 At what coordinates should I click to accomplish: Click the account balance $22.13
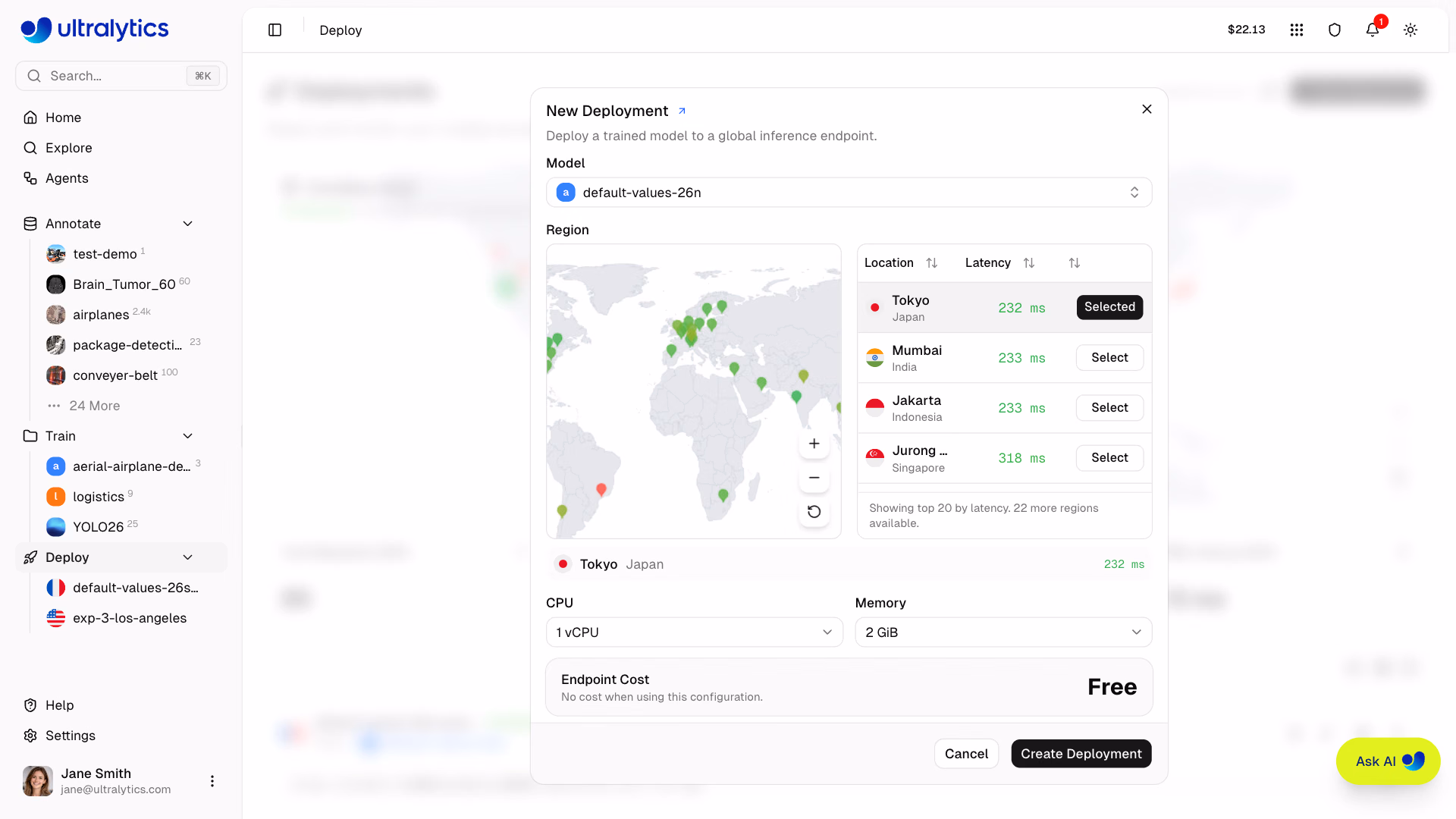1246,30
